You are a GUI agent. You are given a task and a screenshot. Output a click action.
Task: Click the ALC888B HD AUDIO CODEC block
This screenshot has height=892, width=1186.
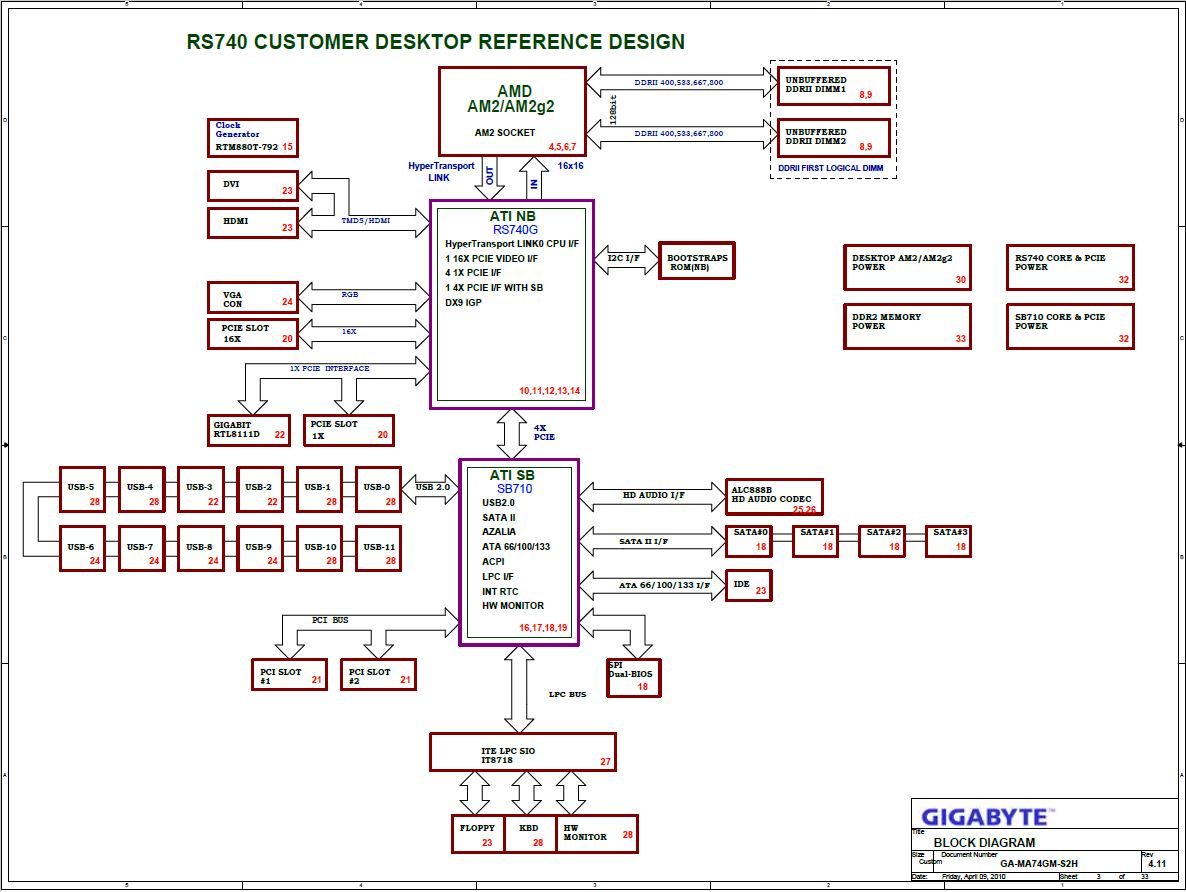click(774, 496)
